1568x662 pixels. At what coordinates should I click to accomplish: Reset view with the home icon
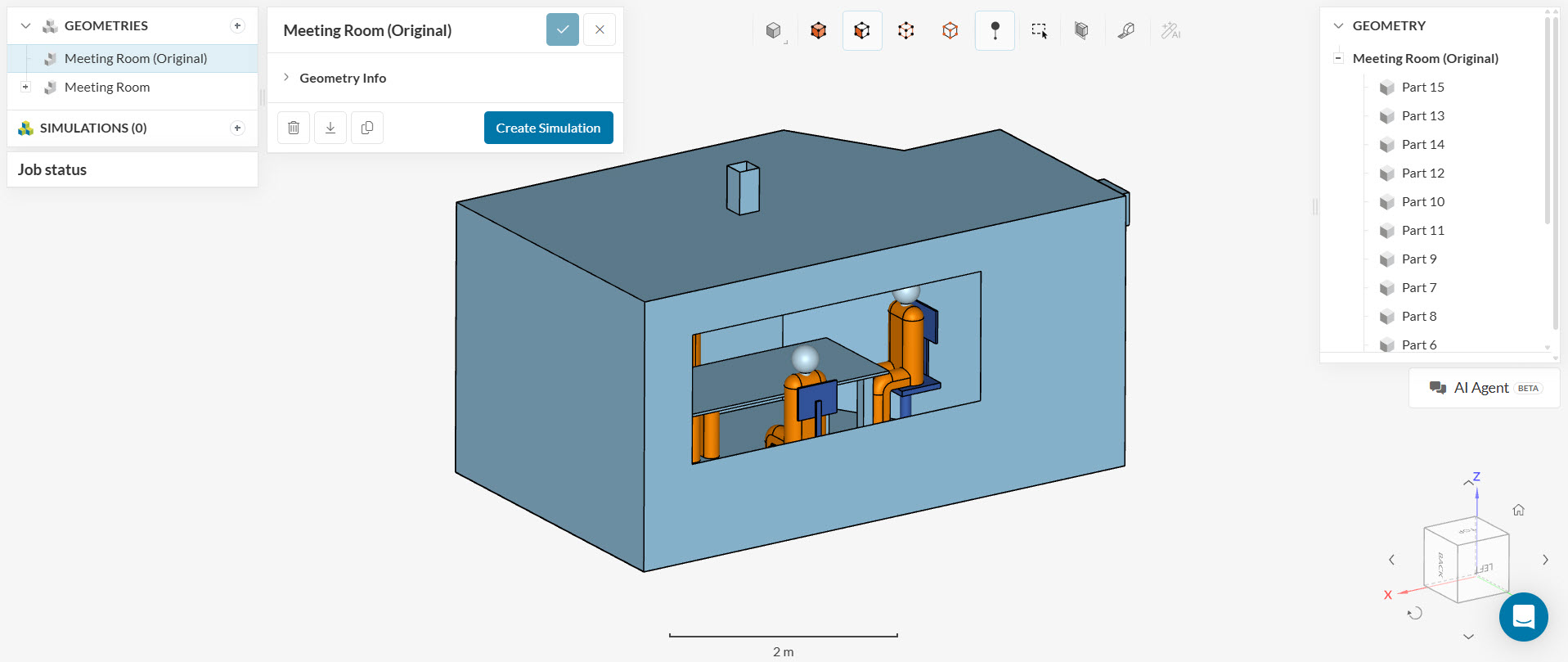click(1518, 510)
